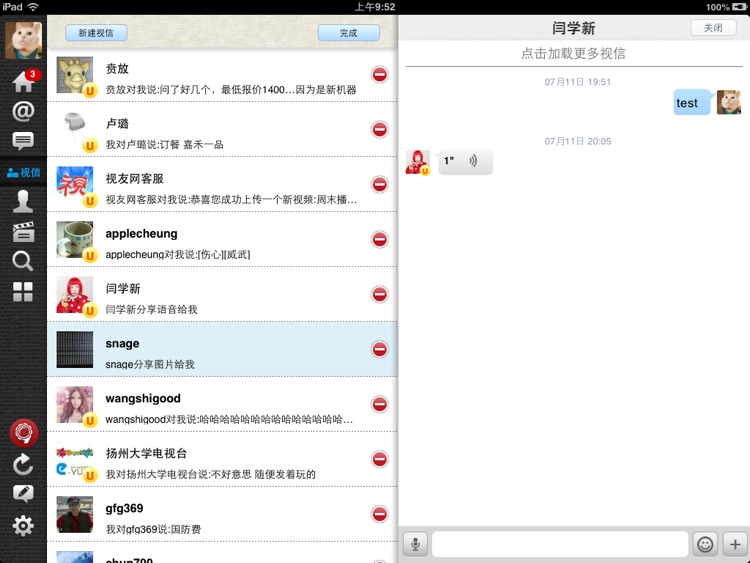Delete the applecheung conversation with red minus
The height and width of the screenshot is (563, 750).
380,240
